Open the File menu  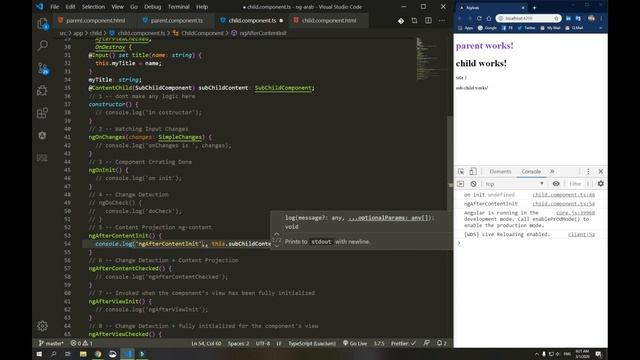(54, 7)
